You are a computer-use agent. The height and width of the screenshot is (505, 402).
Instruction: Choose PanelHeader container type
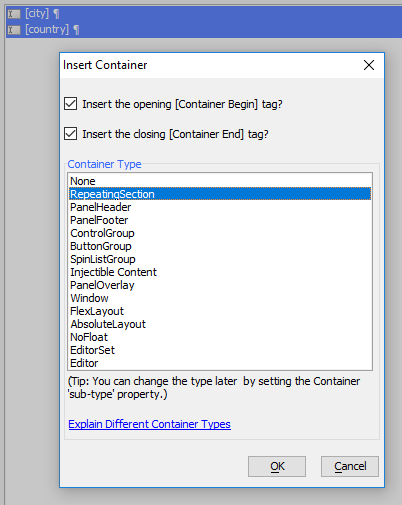pos(220,207)
